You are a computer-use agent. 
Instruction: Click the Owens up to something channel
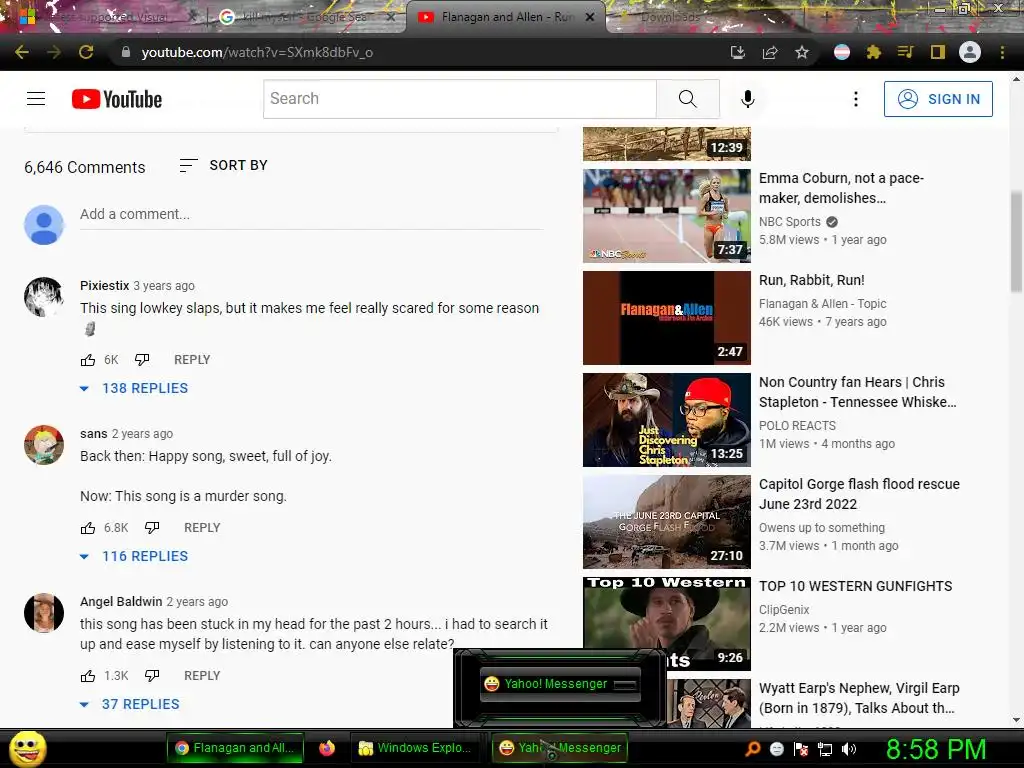coord(822,528)
